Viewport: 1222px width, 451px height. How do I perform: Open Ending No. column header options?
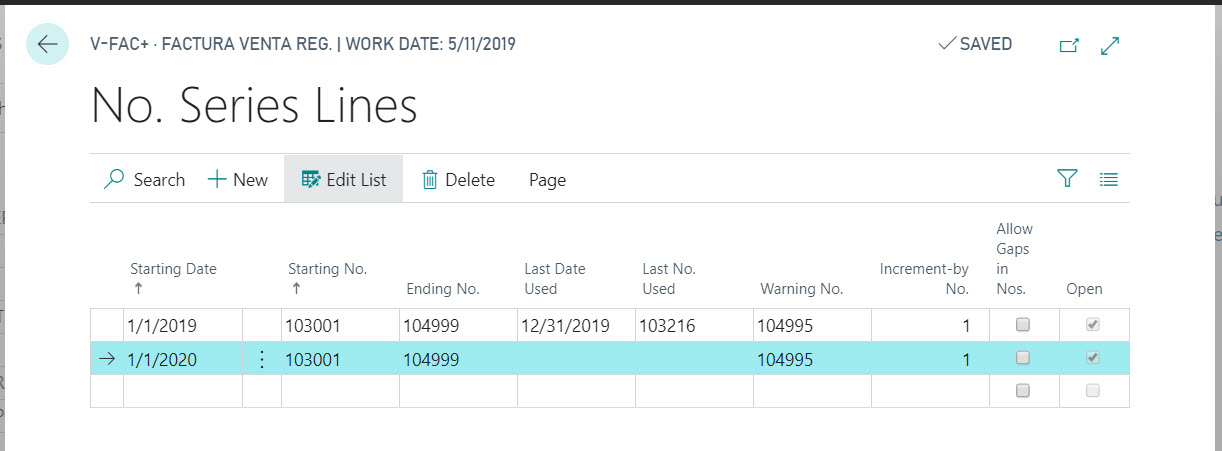(x=442, y=289)
